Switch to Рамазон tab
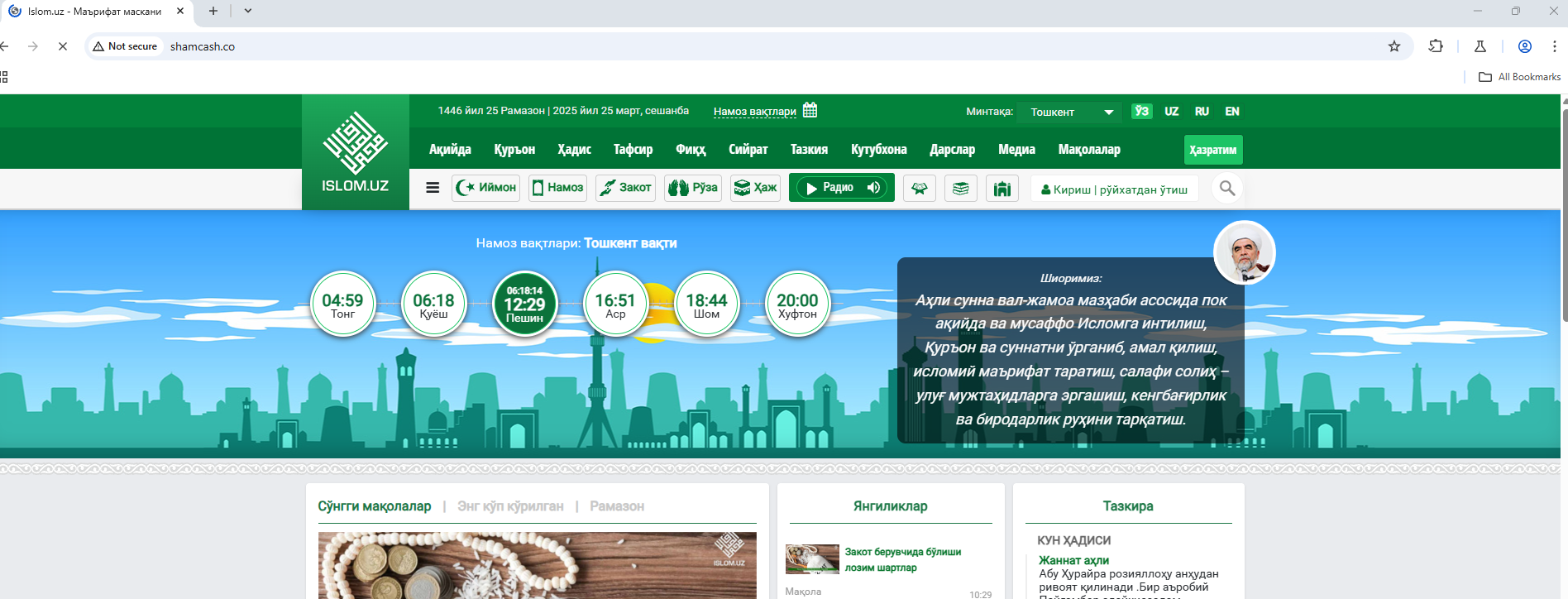The height and width of the screenshot is (599, 1568). [x=617, y=506]
